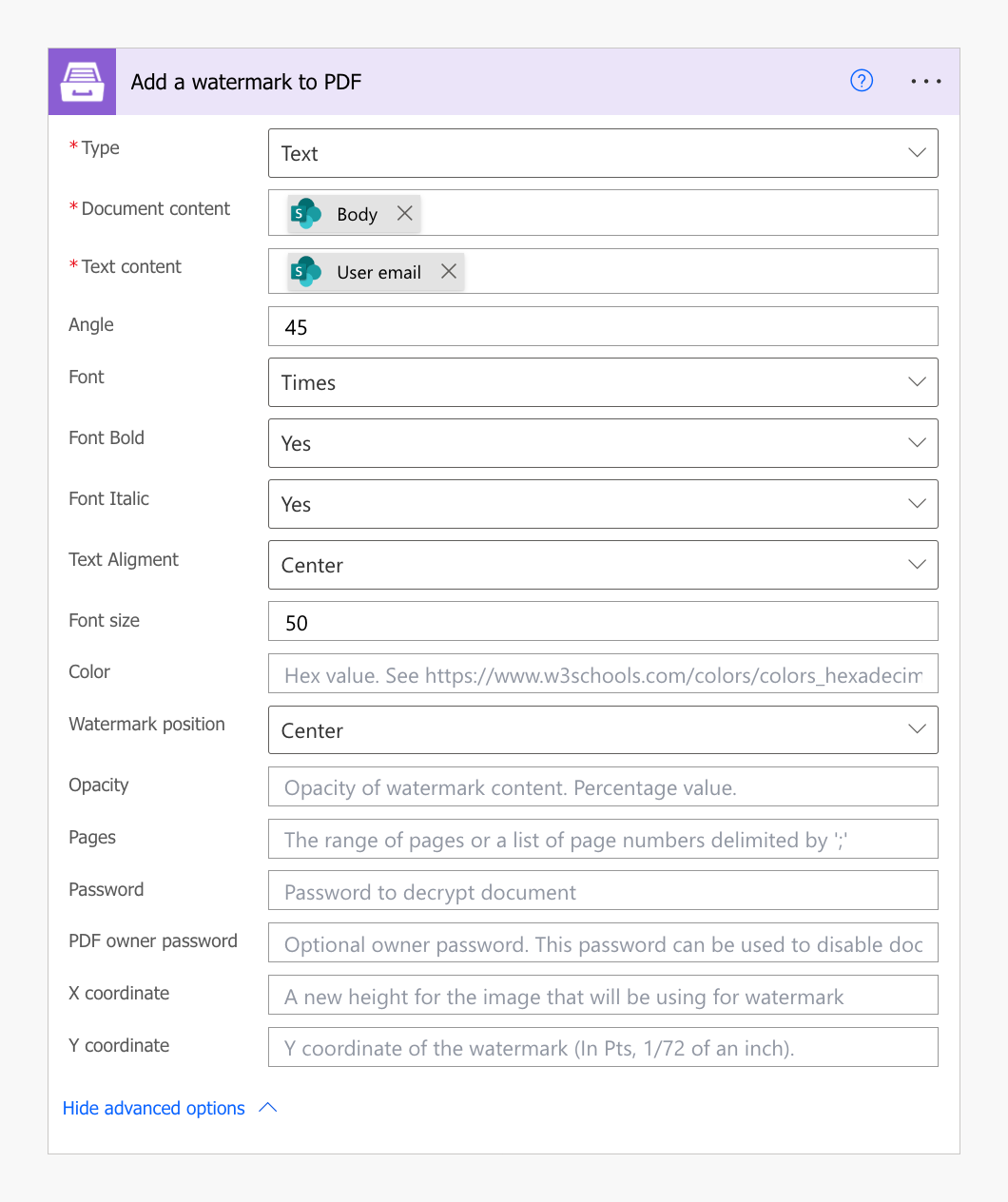Open the ellipsis menu on the action header
This screenshot has width=1008, height=1202.
[925, 81]
